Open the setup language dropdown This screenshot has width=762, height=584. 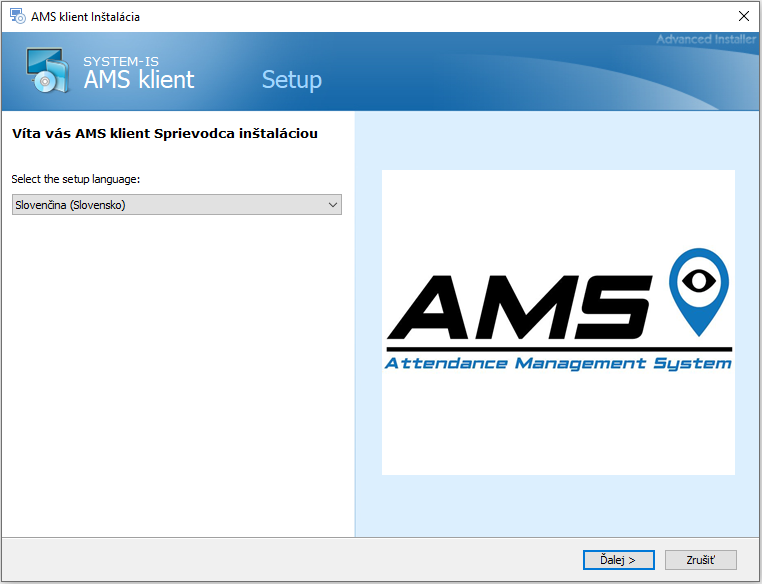tap(177, 205)
